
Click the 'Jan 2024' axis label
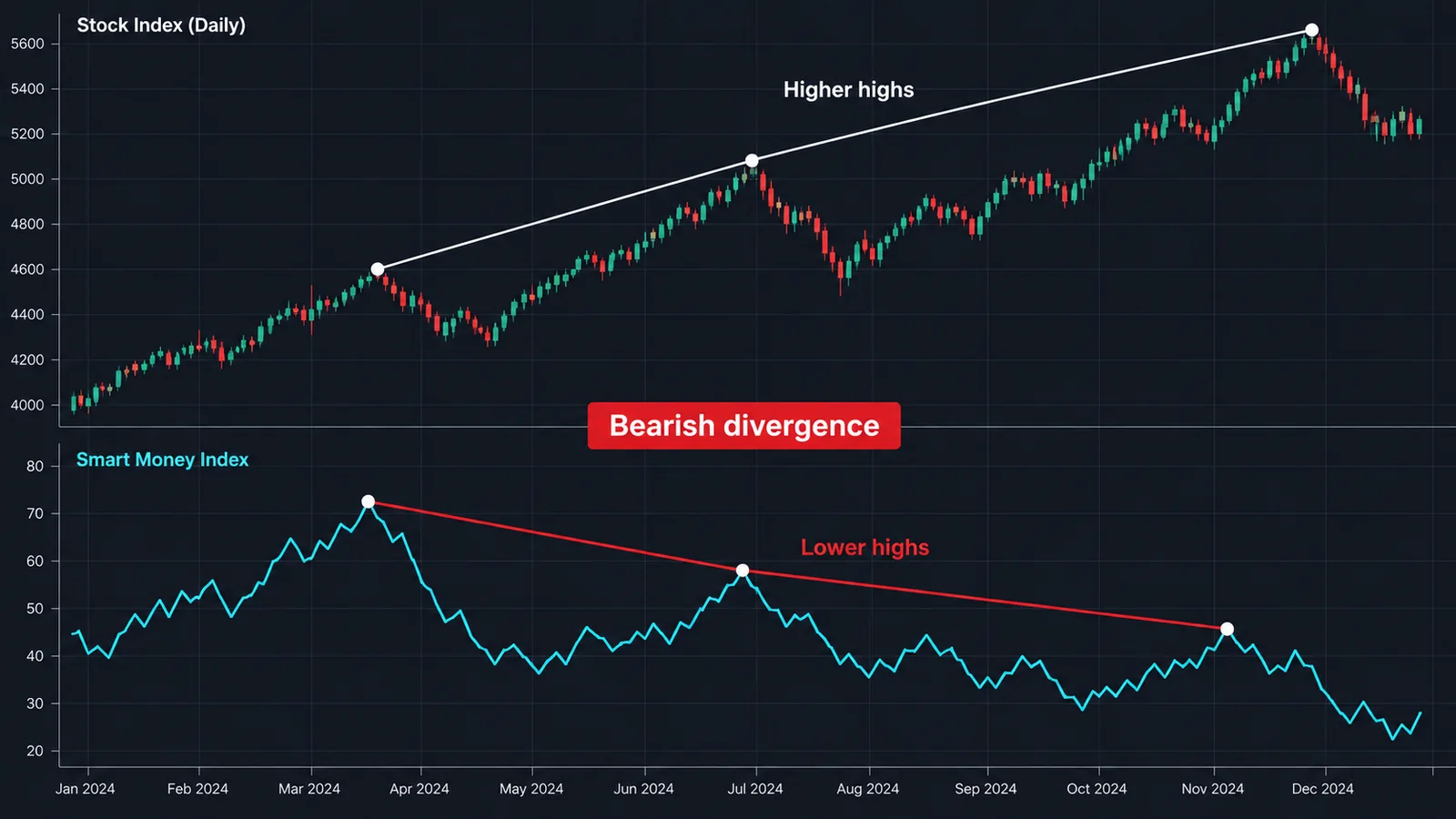[86, 789]
